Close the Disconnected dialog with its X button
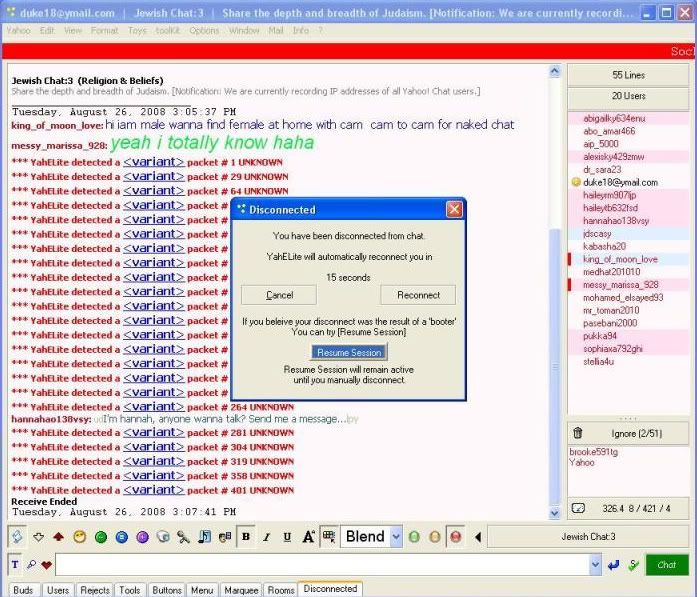This screenshot has width=697, height=597. tap(454, 209)
